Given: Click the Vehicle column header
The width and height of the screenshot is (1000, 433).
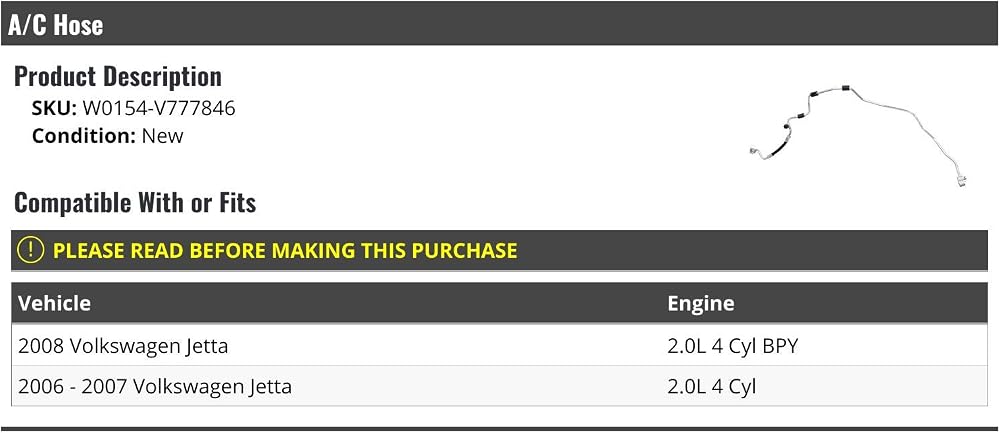Looking at the screenshot, I should 54,303.
